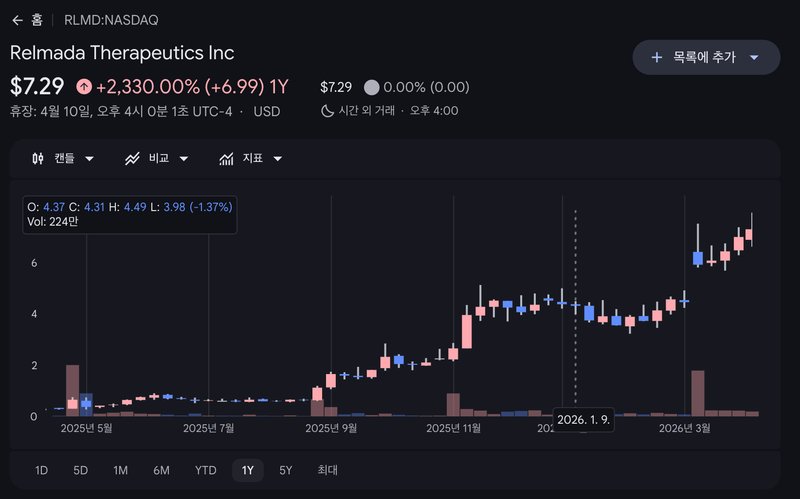
Task: Select the 1D time range
Action: coord(41,470)
